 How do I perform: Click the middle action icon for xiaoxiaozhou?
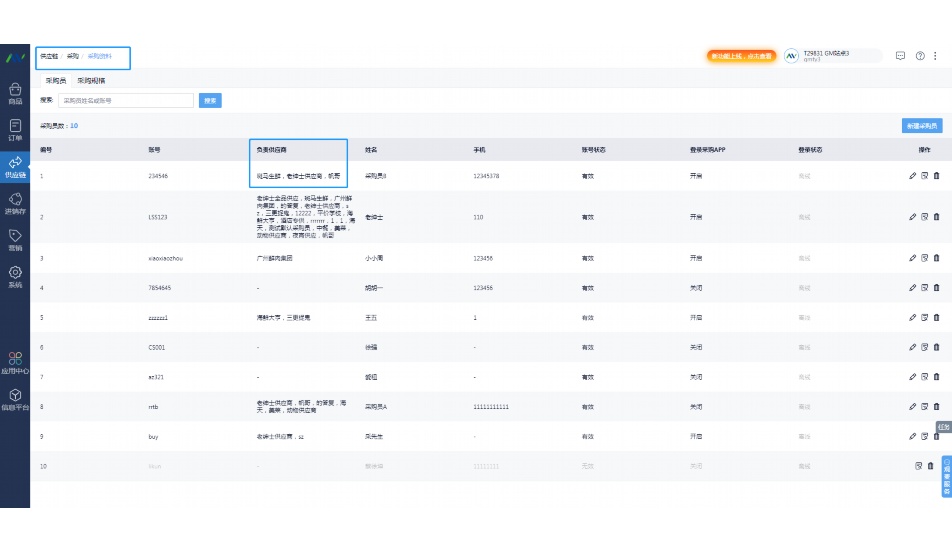924,258
